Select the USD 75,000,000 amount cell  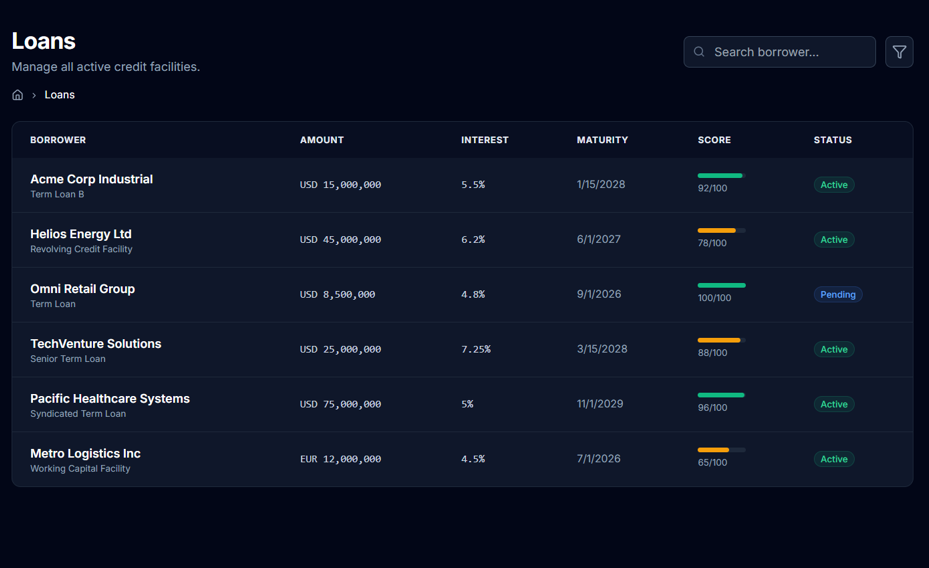340,404
